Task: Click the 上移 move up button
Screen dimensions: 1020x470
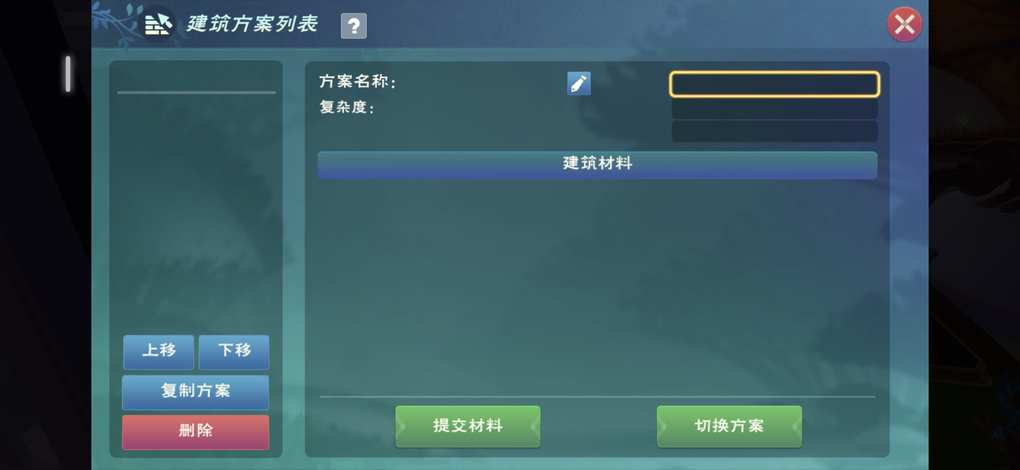Action: (159, 351)
